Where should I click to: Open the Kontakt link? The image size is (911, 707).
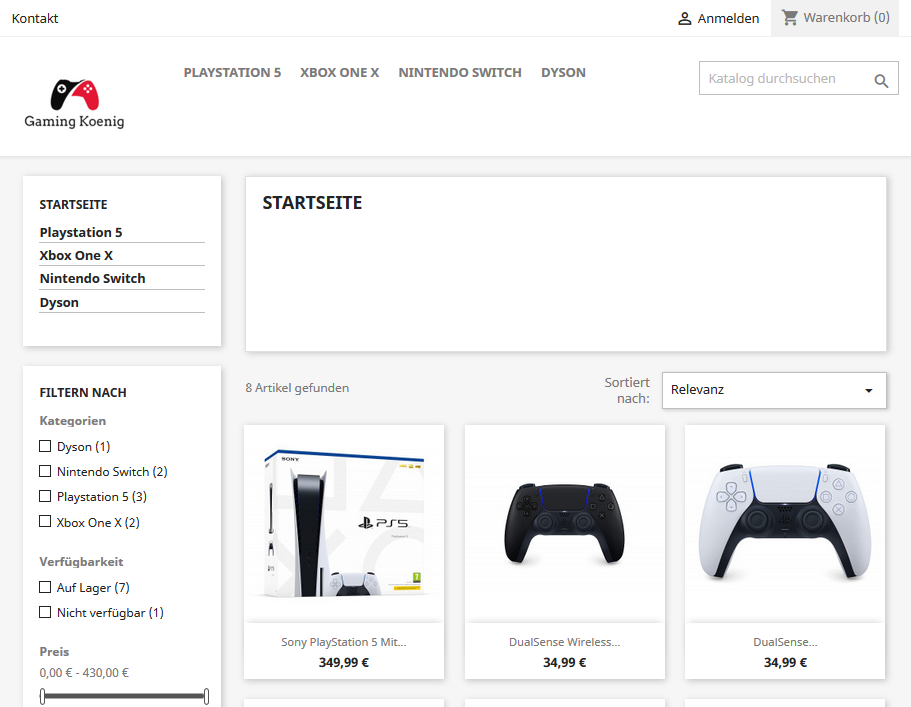pos(35,19)
